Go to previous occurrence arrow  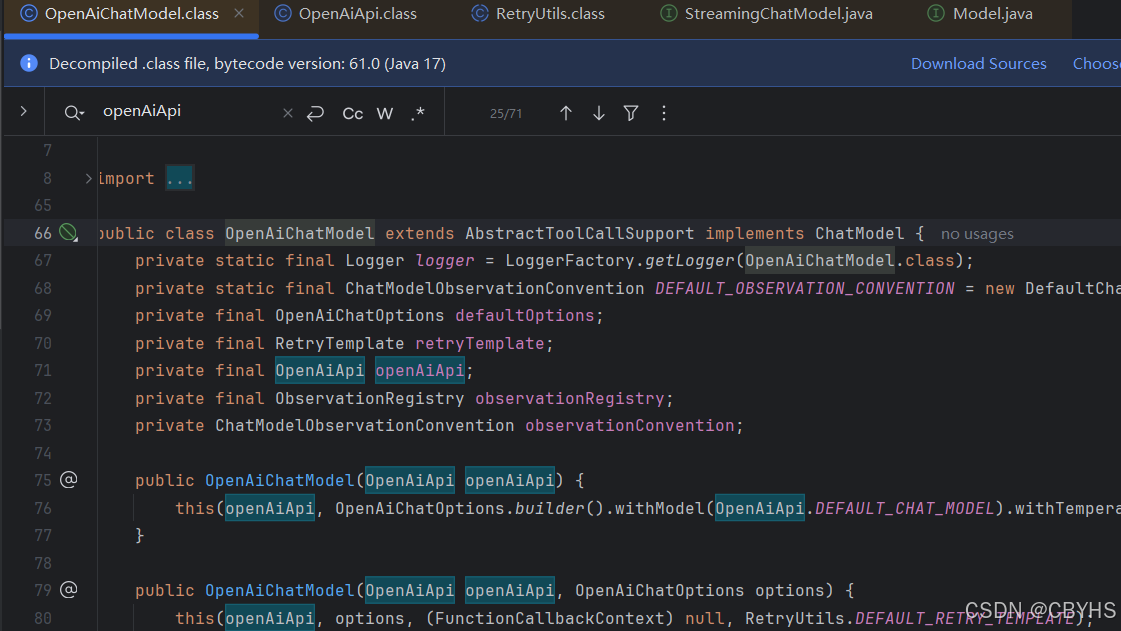[566, 113]
